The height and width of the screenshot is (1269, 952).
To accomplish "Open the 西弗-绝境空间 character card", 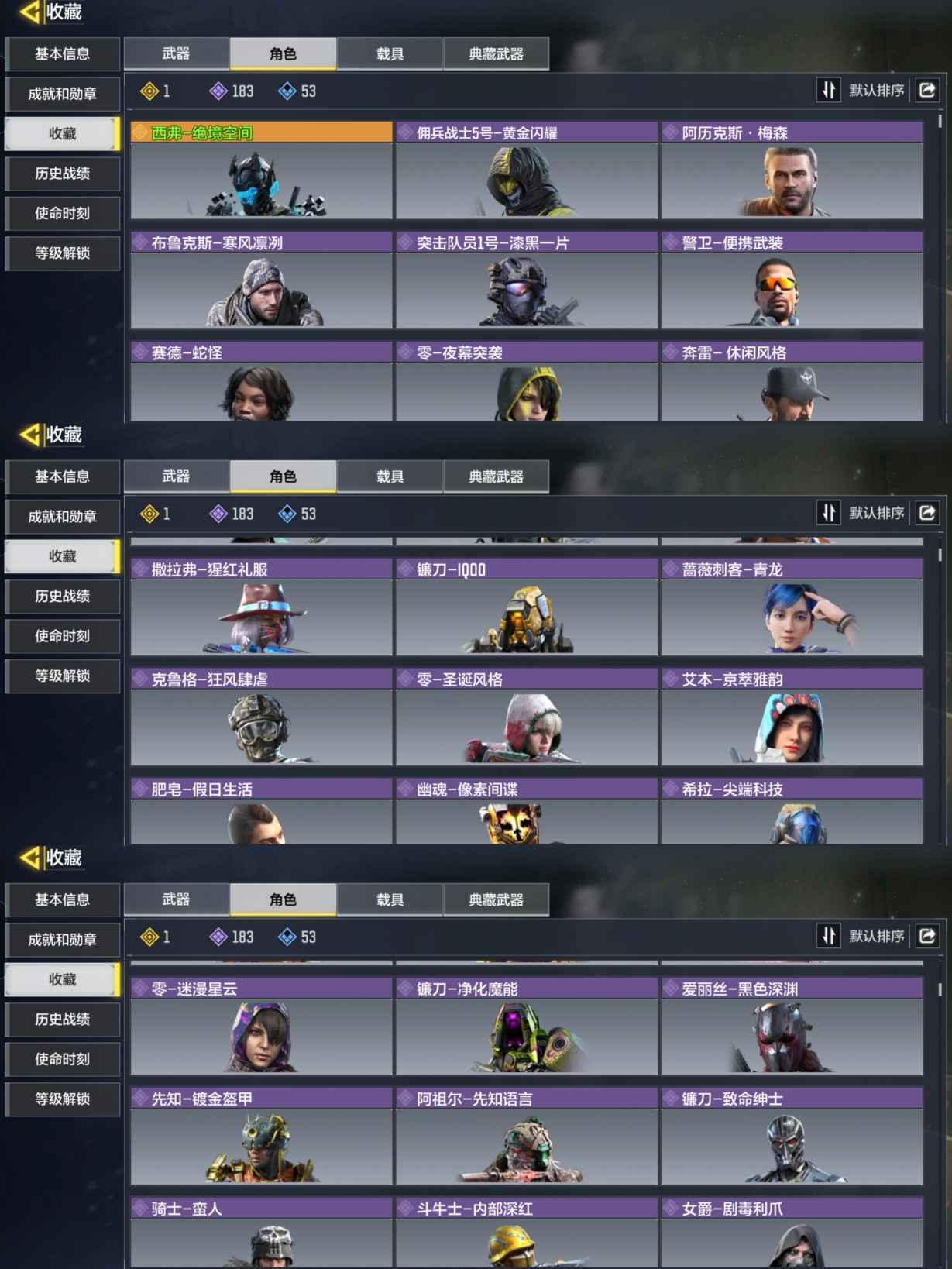I will (262, 170).
